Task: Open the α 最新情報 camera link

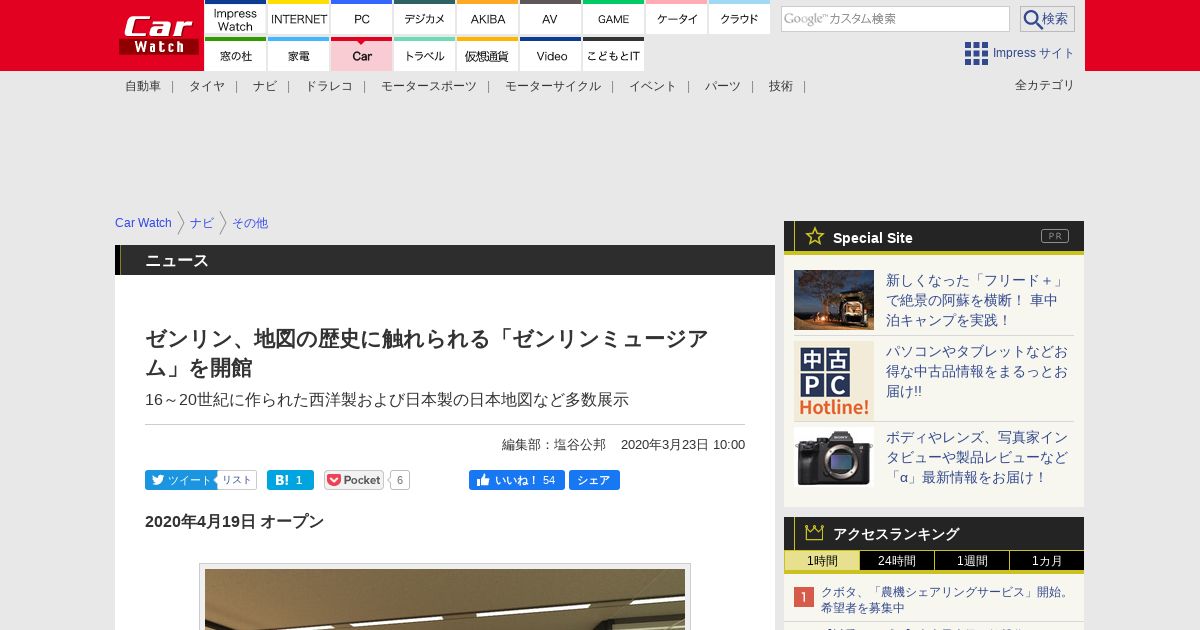Action: click(x=977, y=457)
